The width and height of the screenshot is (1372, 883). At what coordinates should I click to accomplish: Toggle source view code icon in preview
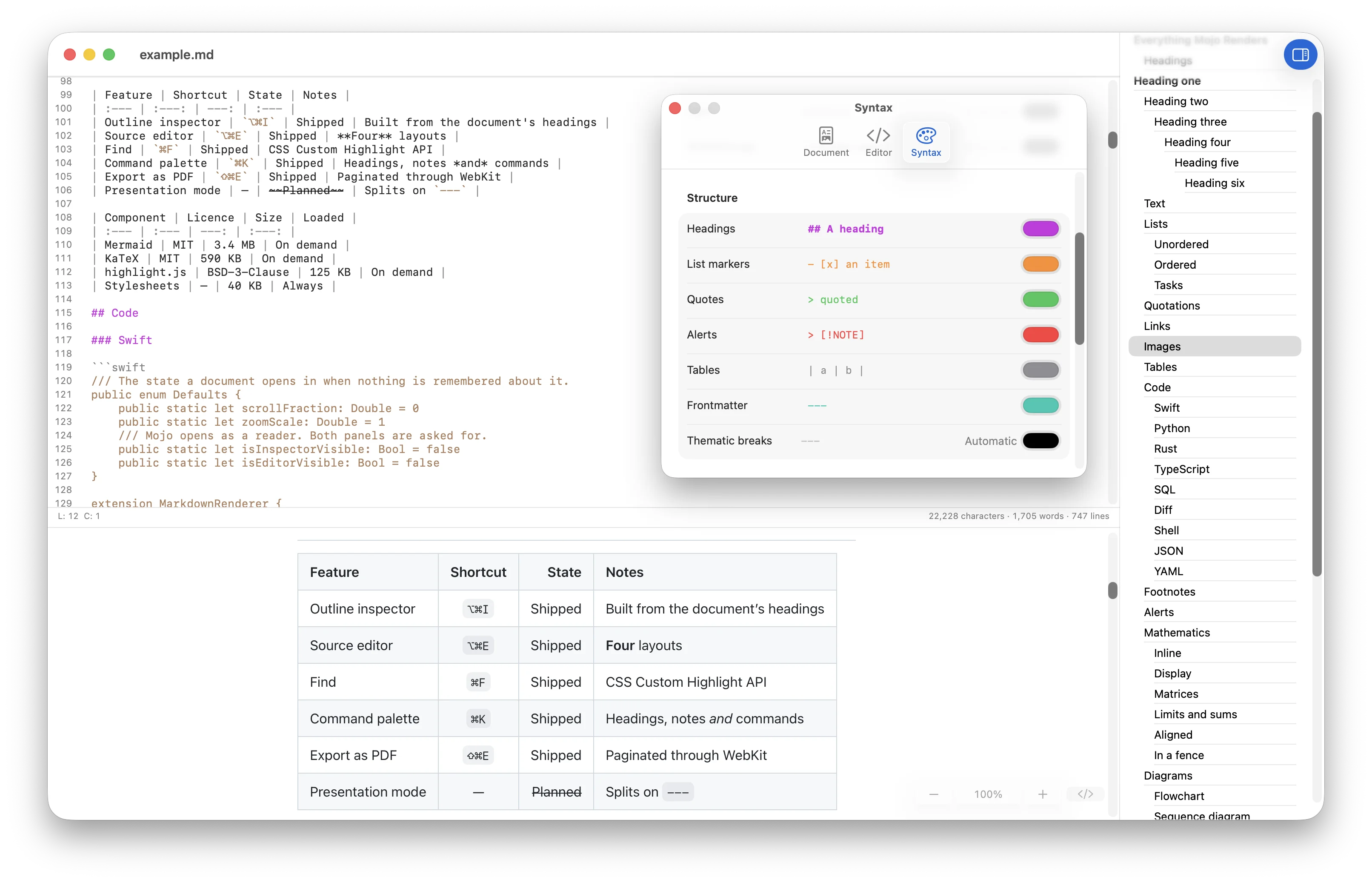(1085, 794)
